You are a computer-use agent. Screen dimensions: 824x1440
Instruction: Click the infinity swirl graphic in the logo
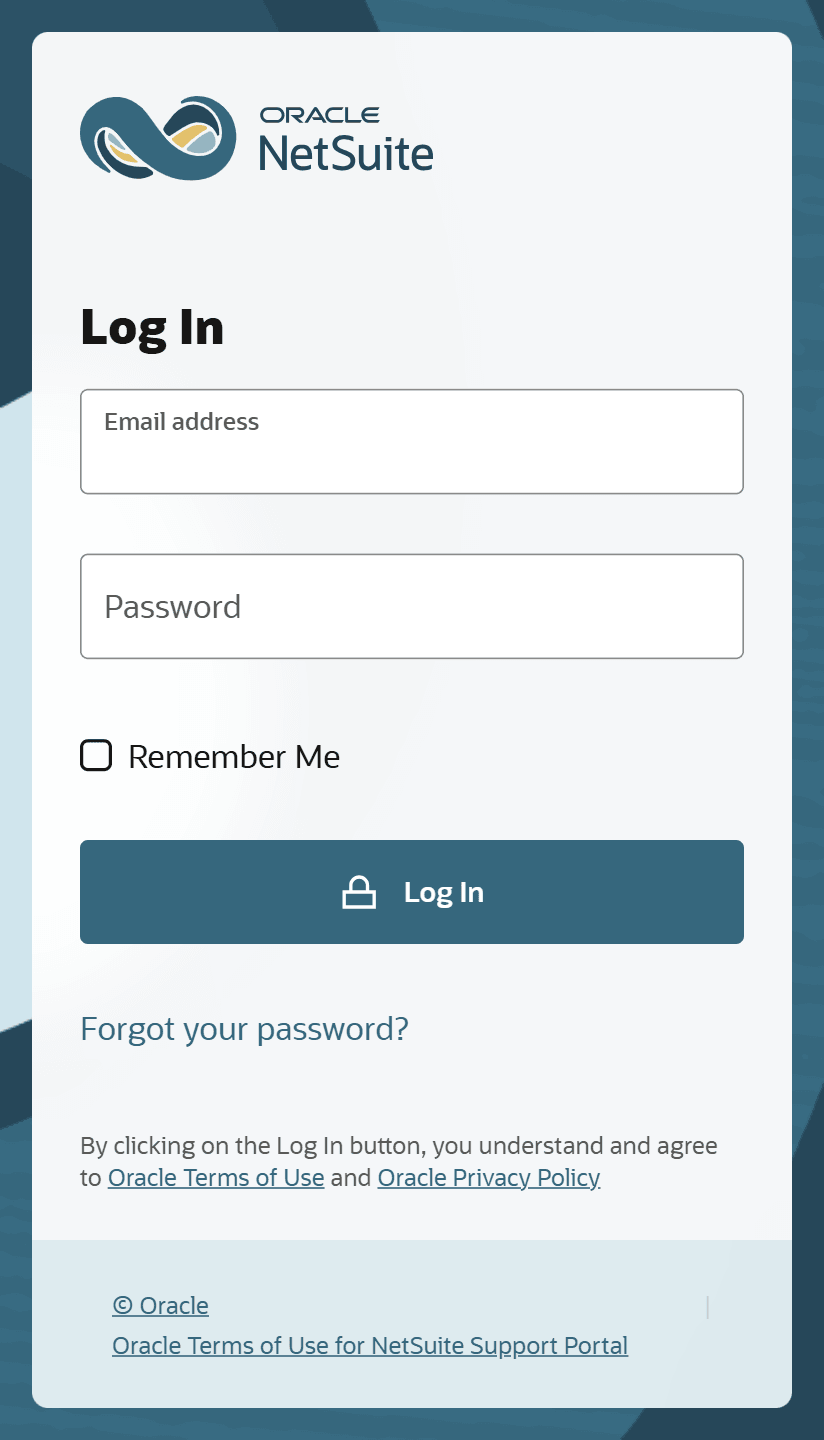point(156,137)
